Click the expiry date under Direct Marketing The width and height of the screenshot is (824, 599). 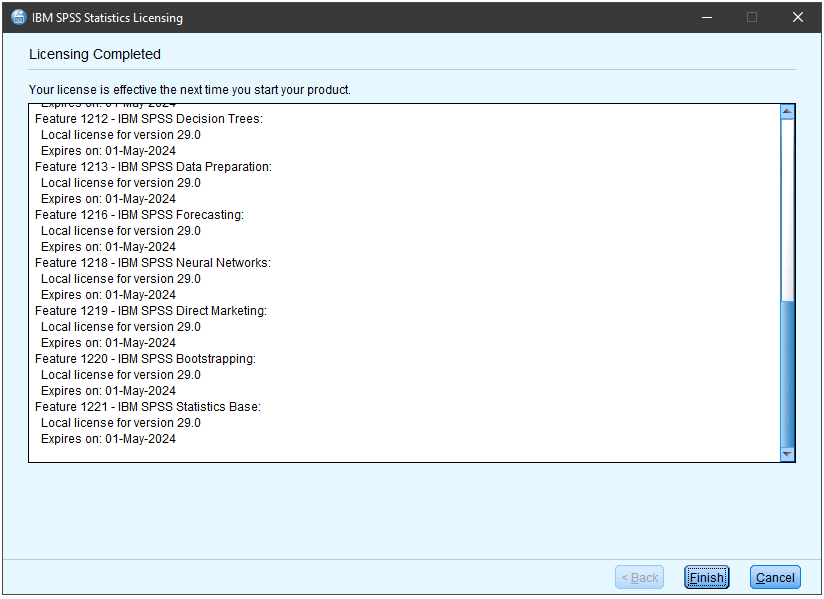(x=108, y=343)
